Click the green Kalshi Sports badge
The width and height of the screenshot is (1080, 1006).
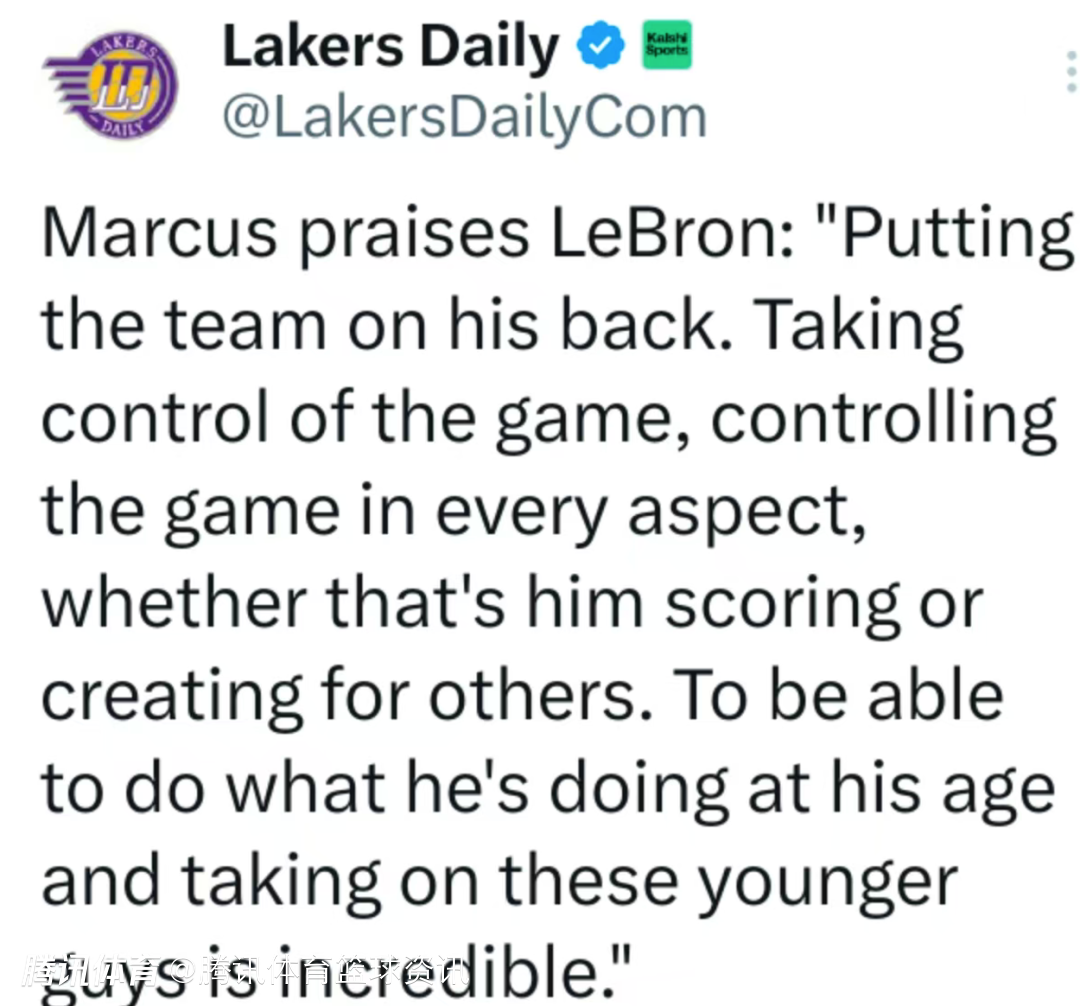[665, 47]
